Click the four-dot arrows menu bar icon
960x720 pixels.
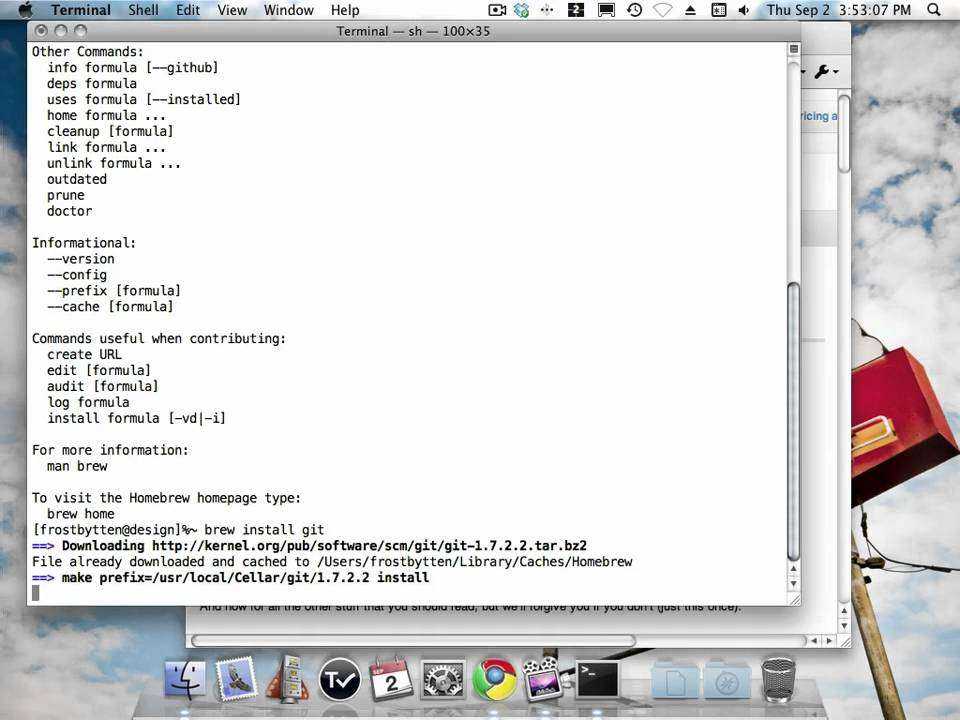547,10
